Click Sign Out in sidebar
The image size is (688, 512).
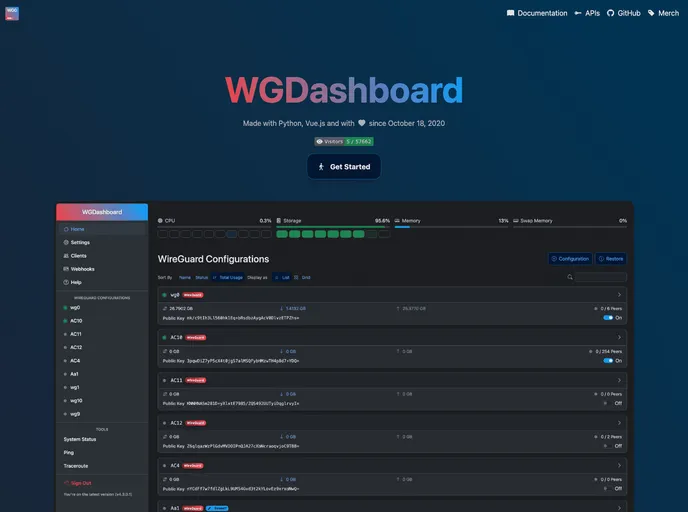78,483
